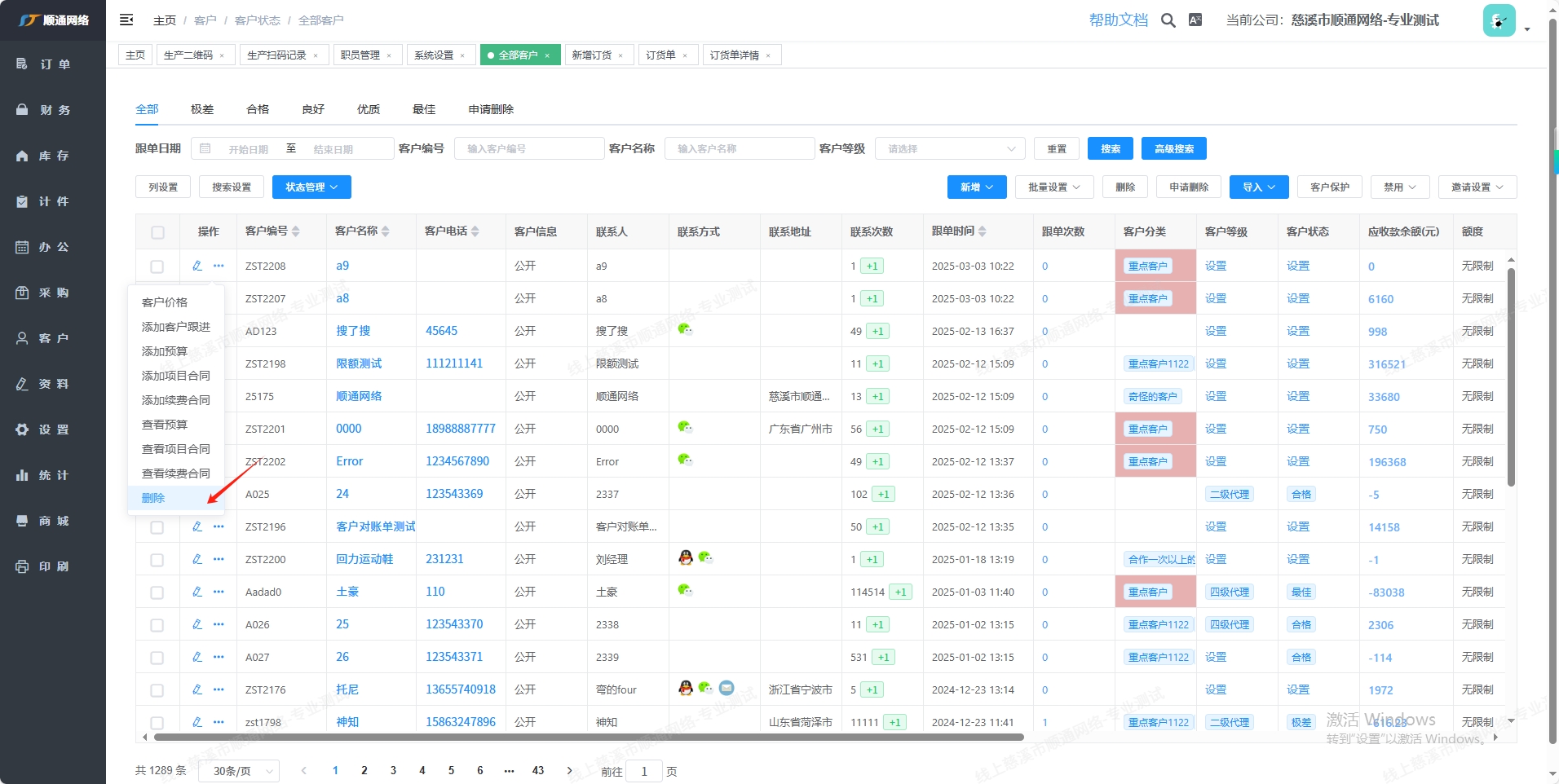Check the A026 row checkbox
This screenshot has height=784, width=1559.
157,625
